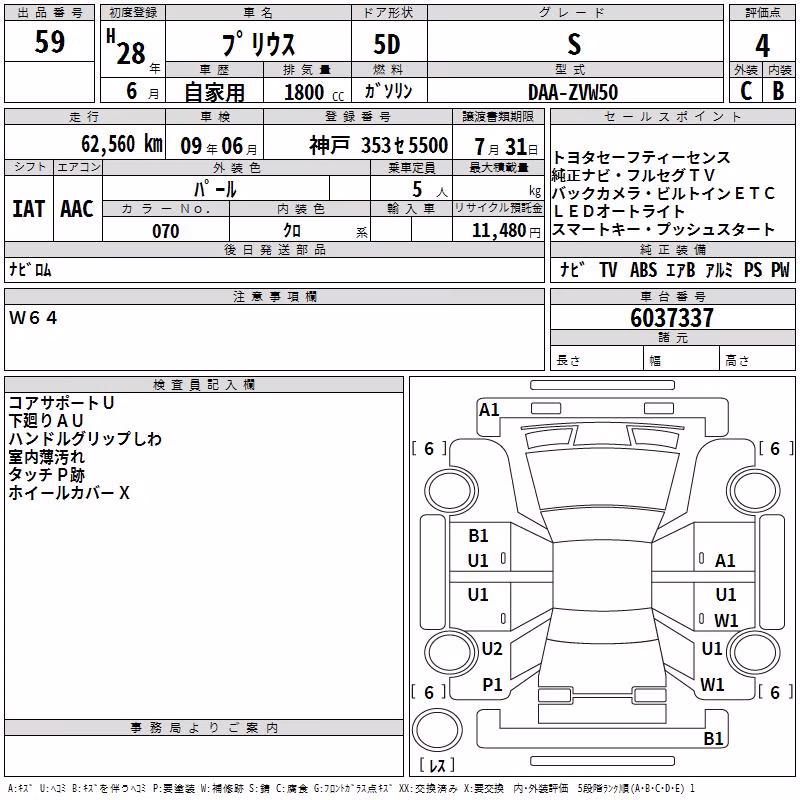Click the exterior rating C
The width and height of the screenshot is (800, 800).
point(746,91)
